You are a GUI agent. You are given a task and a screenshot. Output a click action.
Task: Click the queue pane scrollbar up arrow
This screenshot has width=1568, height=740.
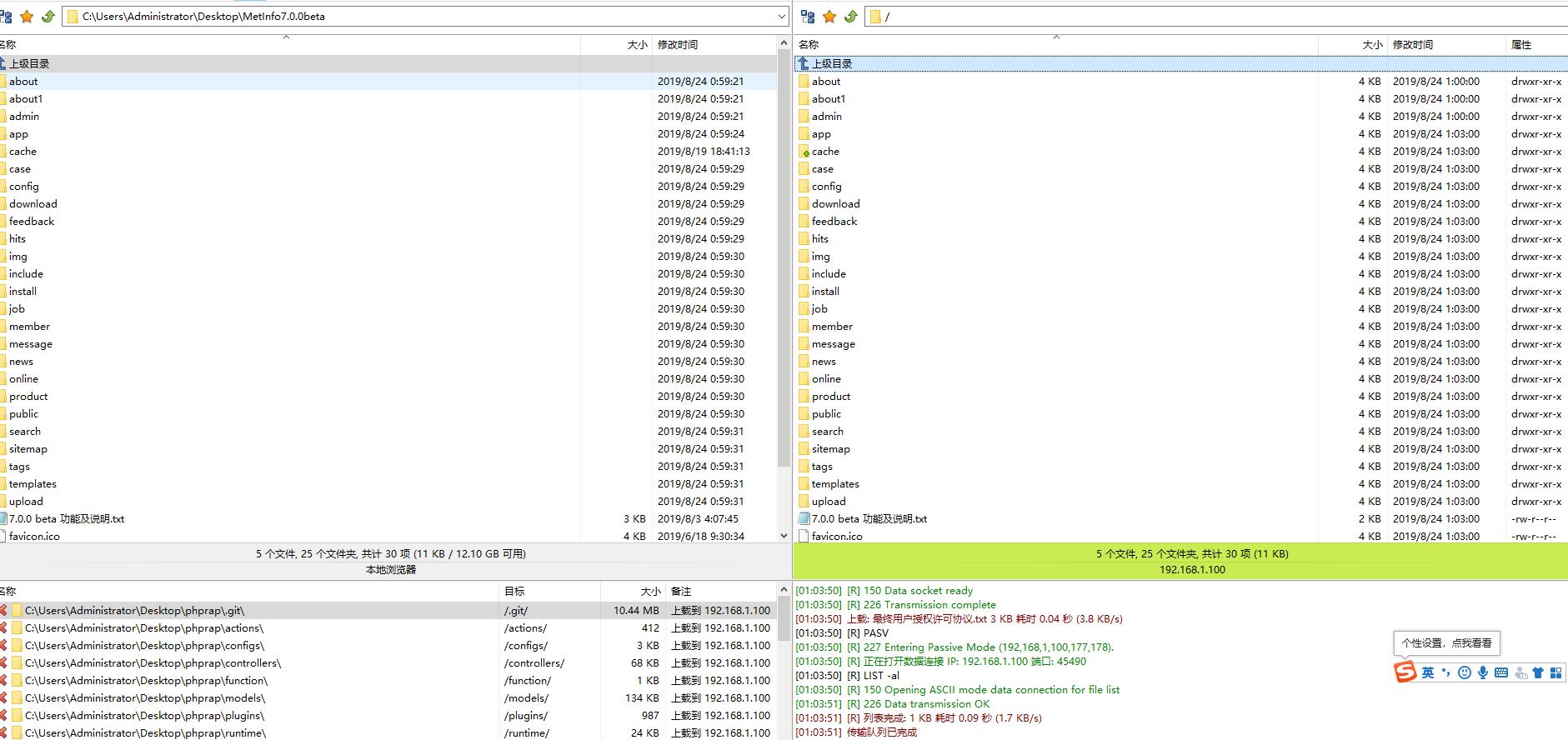[784, 590]
